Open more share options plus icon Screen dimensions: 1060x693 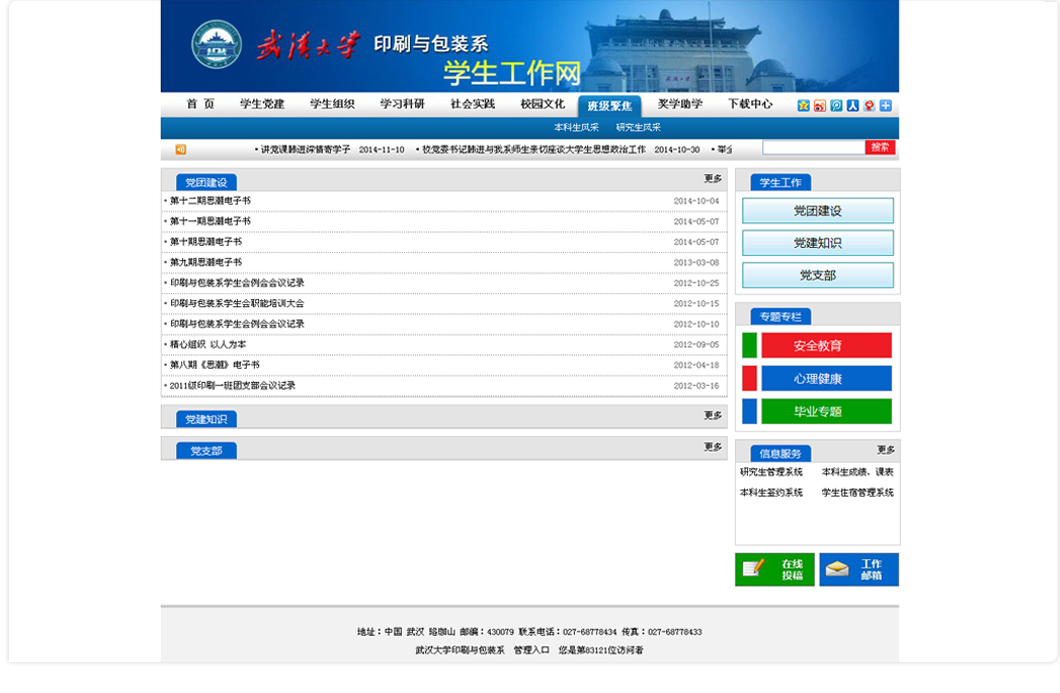pyautogui.click(x=886, y=105)
